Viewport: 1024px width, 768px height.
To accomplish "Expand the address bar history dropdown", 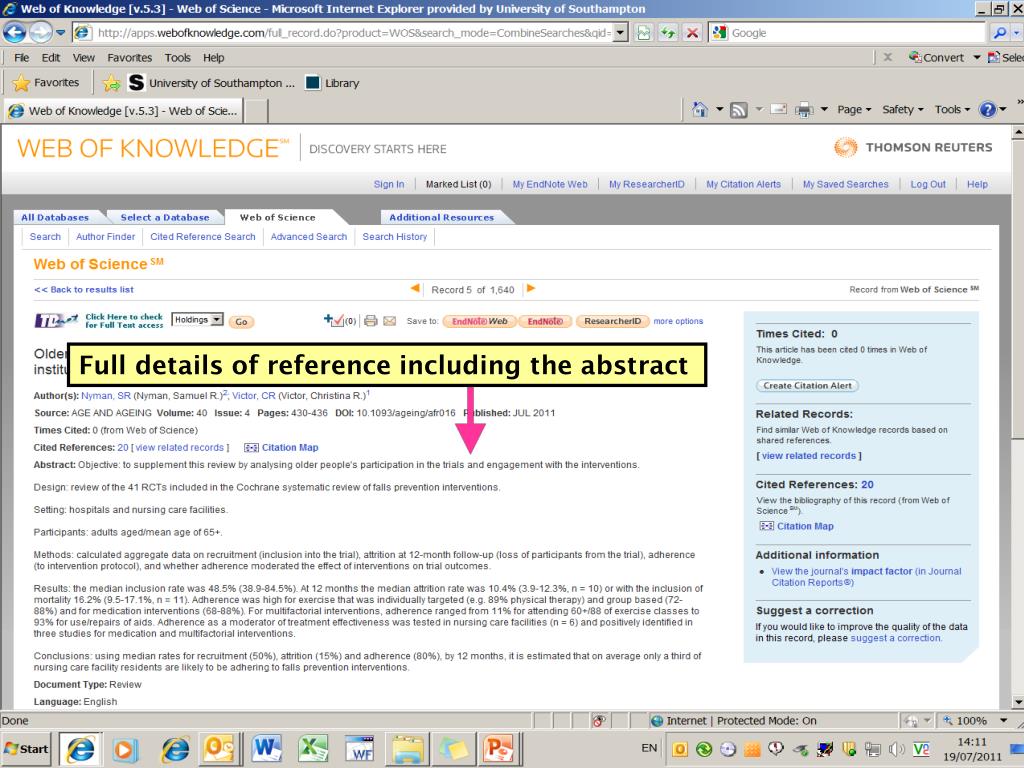I will click(621, 33).
